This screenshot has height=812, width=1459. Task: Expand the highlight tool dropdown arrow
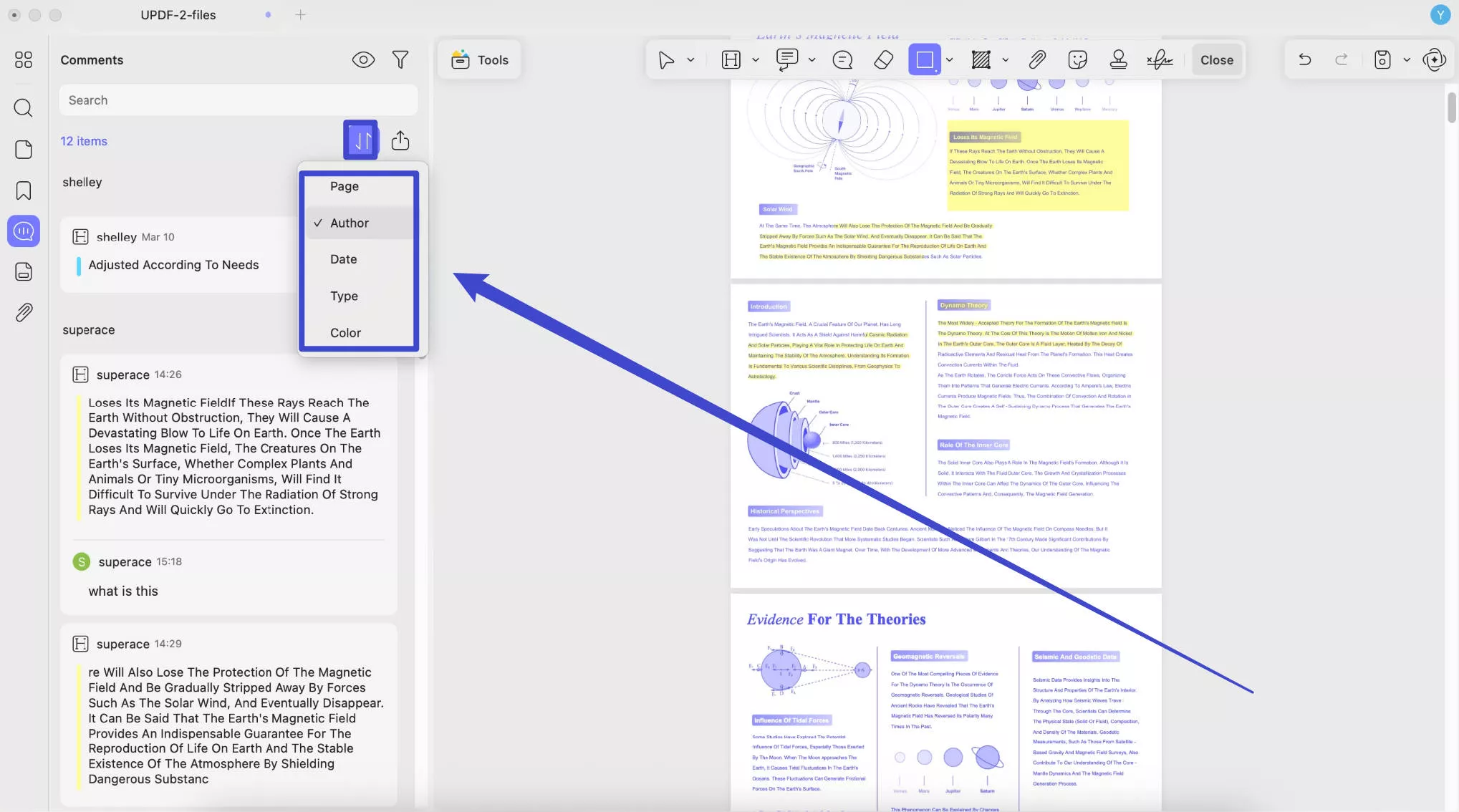pos(756,60)
